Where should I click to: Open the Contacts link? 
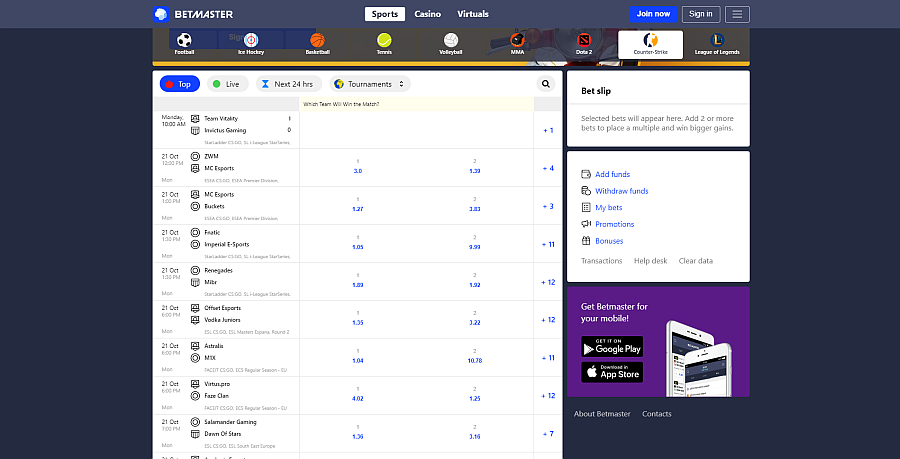(657, 414)
